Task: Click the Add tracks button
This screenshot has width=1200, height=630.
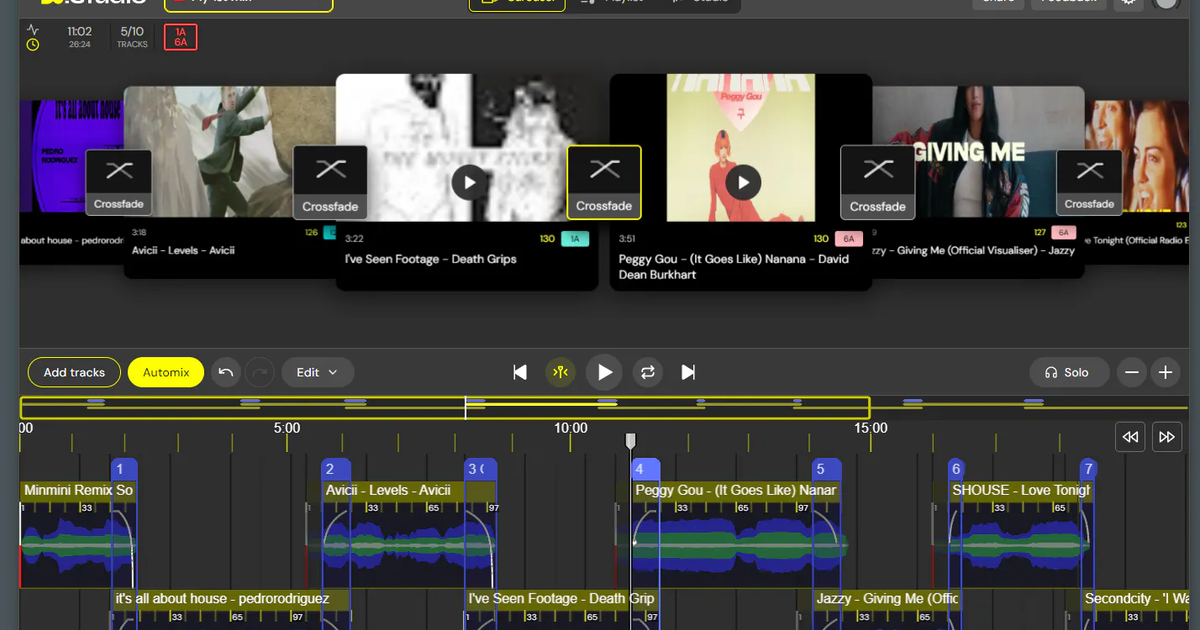Action: click(x=74, y=372)
